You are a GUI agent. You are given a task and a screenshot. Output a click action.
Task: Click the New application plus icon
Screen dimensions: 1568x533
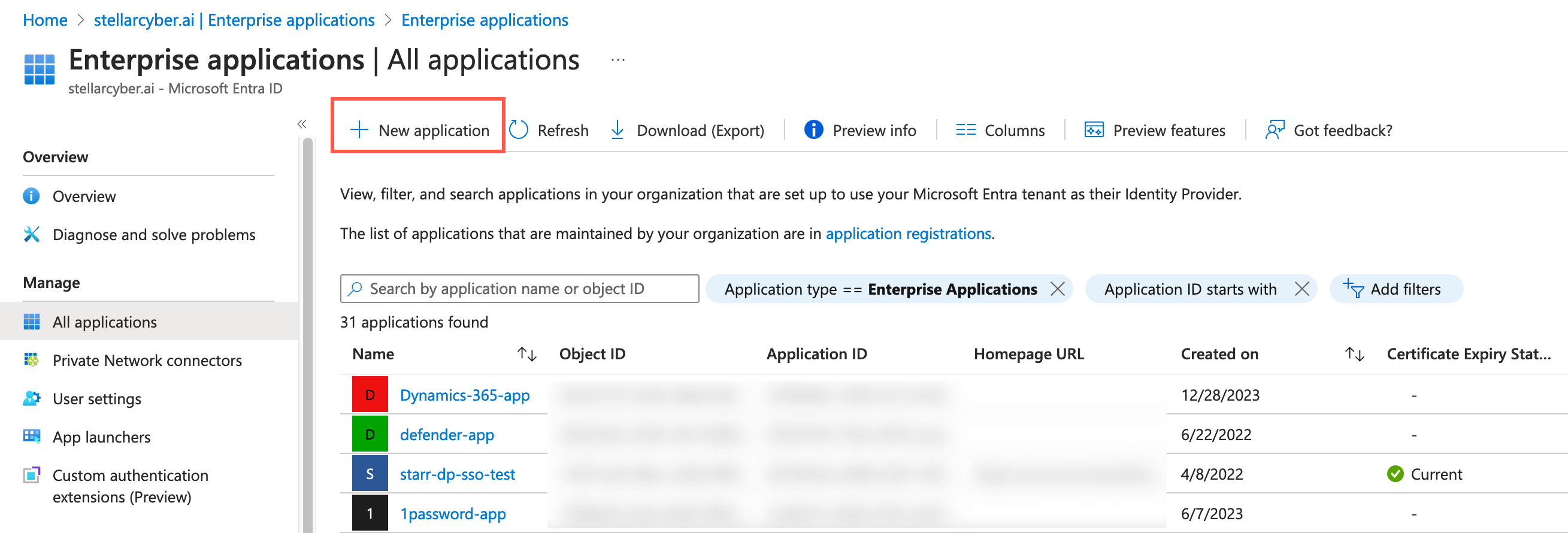359,129
